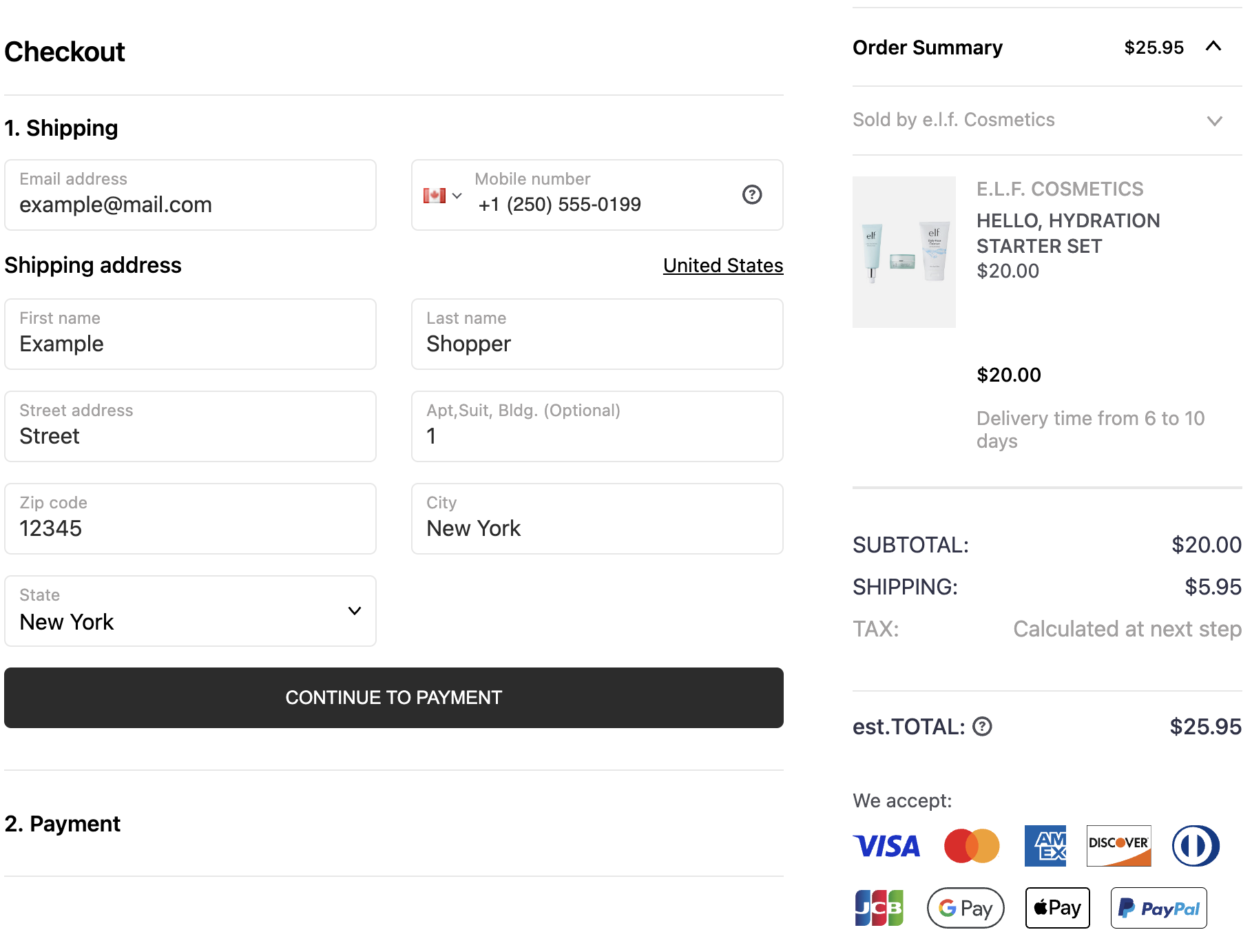Screen dimensions: 1252x952
Task: Click the PayPal logo
Action: coord(1159,908)
